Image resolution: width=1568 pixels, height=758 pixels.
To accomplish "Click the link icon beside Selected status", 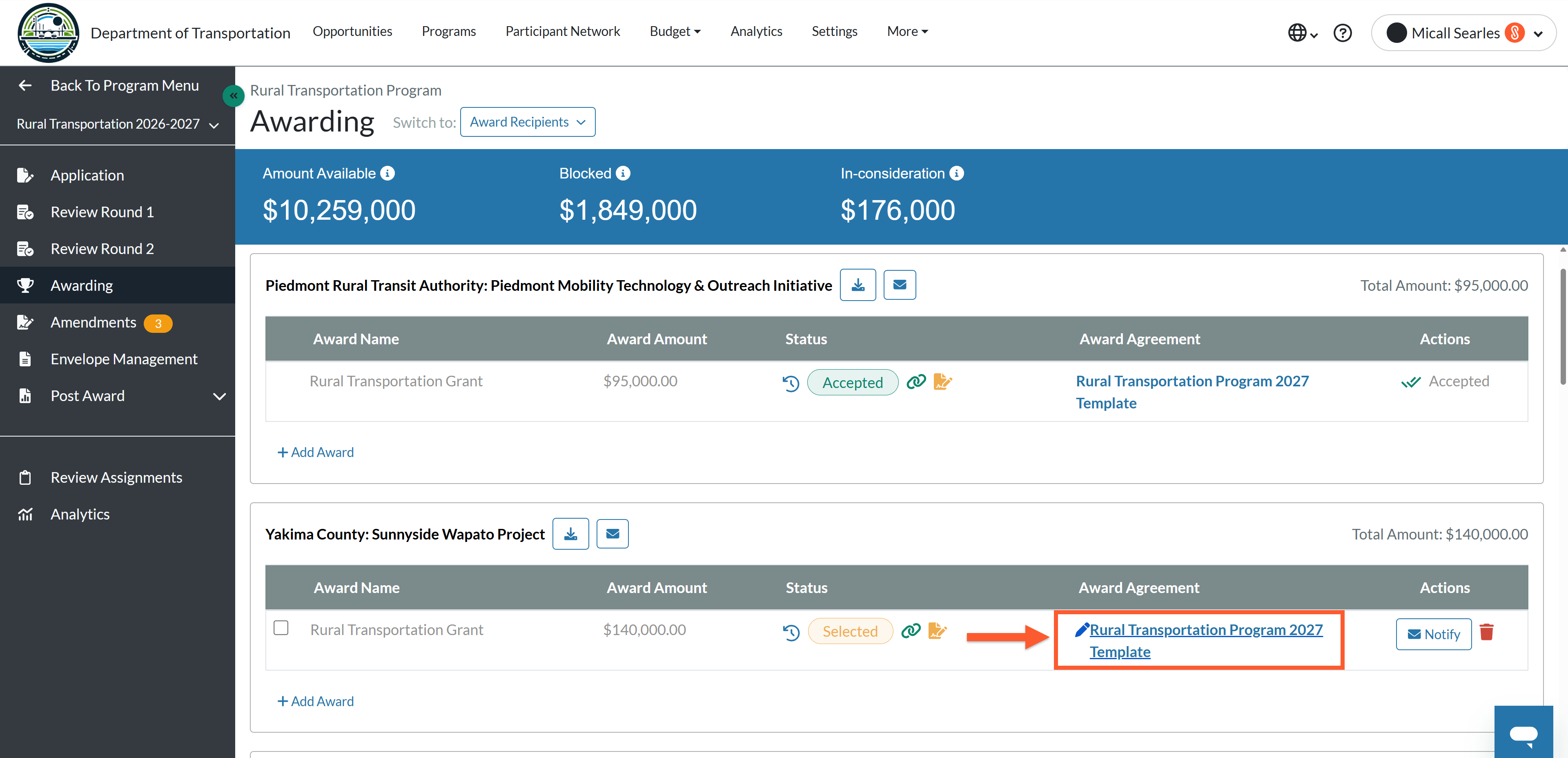I will click(911, 631).
